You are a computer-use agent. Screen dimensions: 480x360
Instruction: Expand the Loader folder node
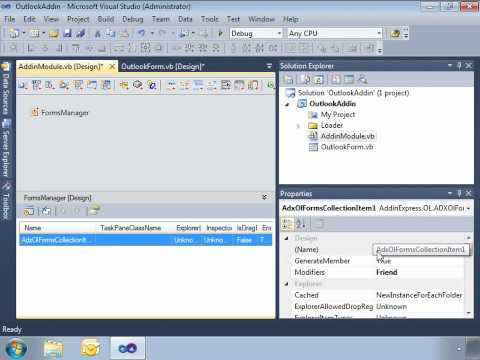(x=298, y=126)
